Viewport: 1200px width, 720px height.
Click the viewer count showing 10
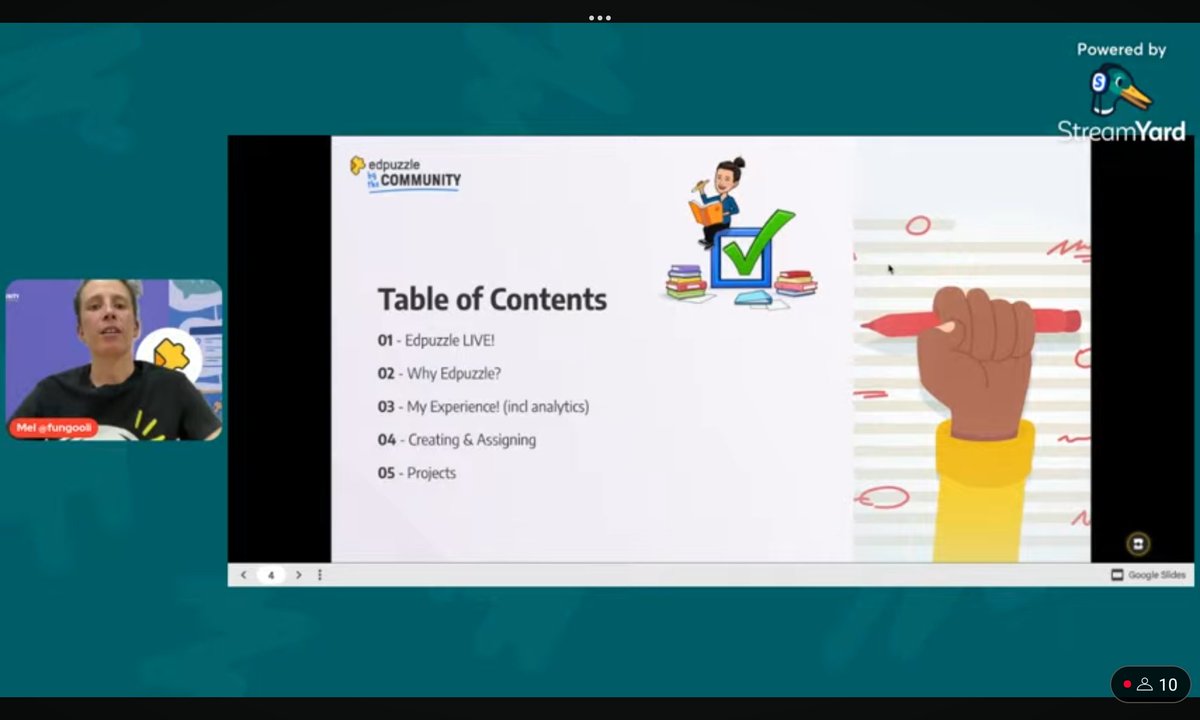point(1151,685)
